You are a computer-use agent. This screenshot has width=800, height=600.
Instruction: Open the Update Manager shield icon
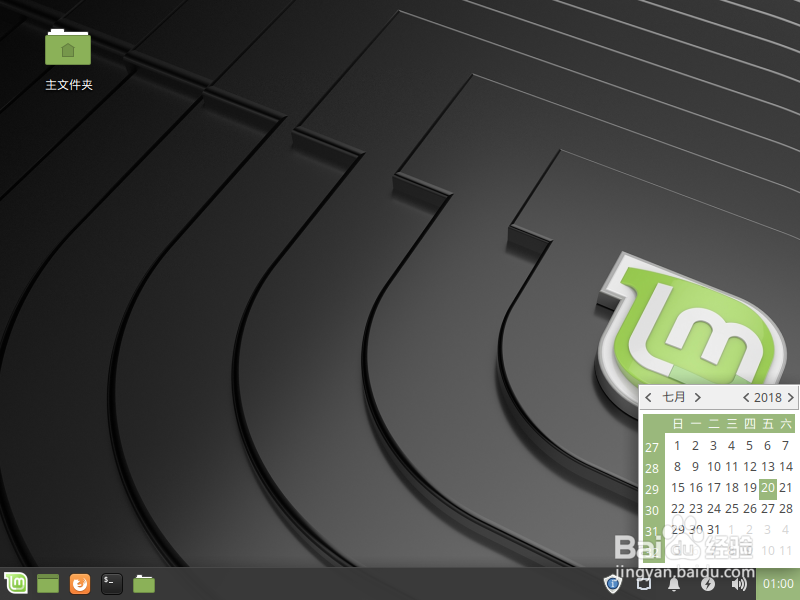coord(613,583)
